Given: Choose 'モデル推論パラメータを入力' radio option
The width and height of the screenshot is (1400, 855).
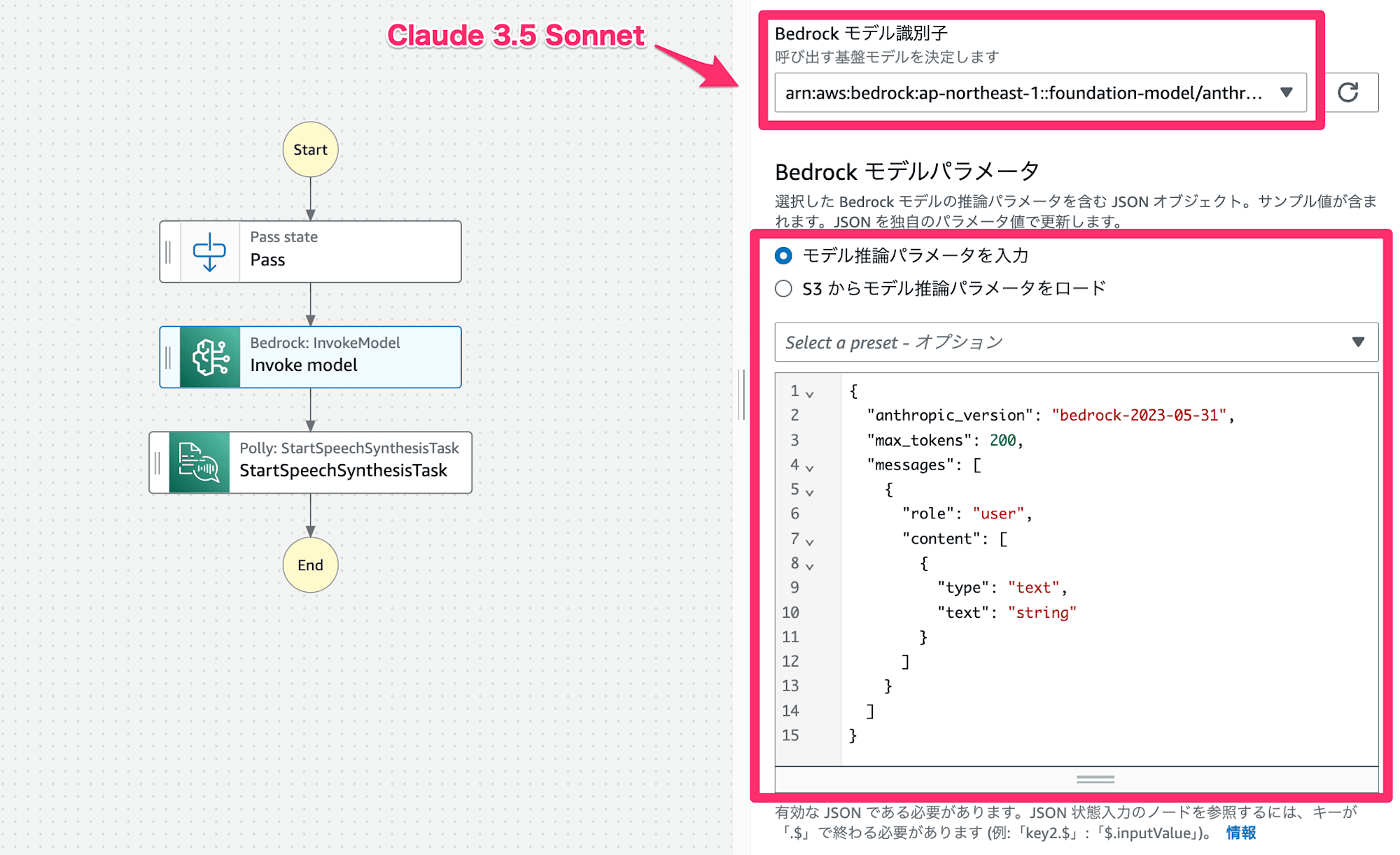Looking at the screenshot, I should 783,255.
